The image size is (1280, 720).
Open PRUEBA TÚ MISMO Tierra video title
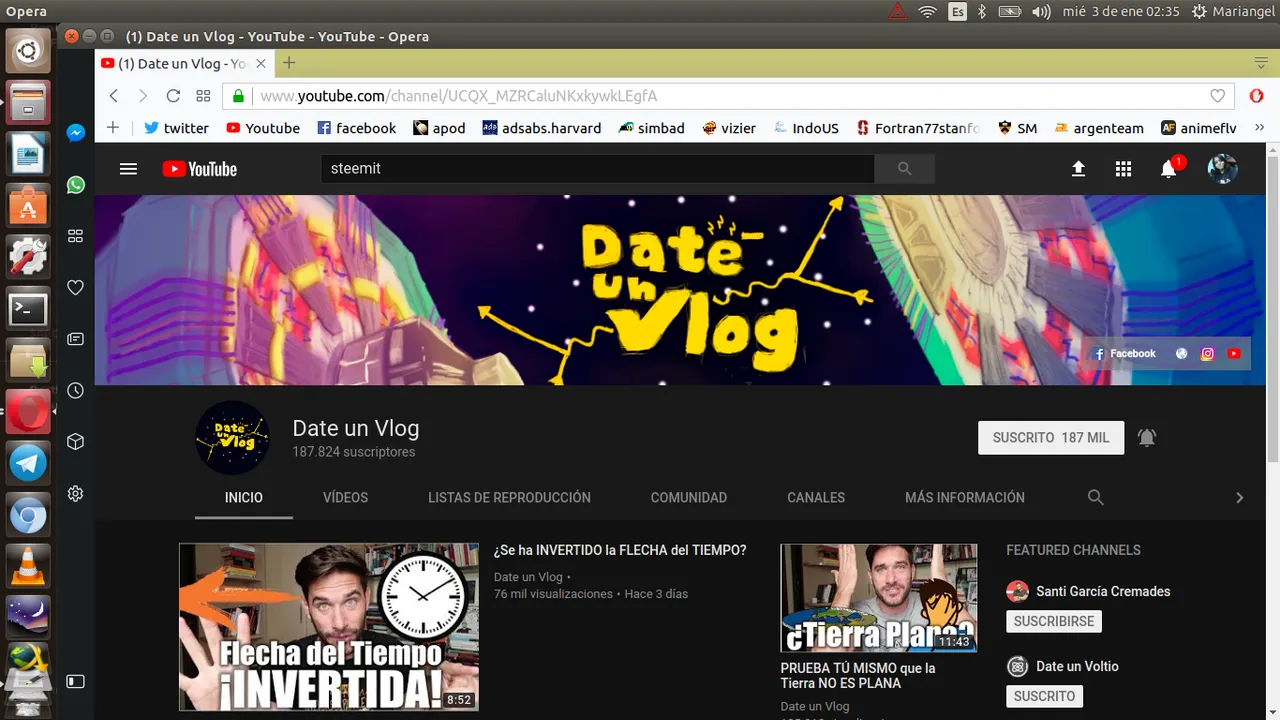click(858, 675)
